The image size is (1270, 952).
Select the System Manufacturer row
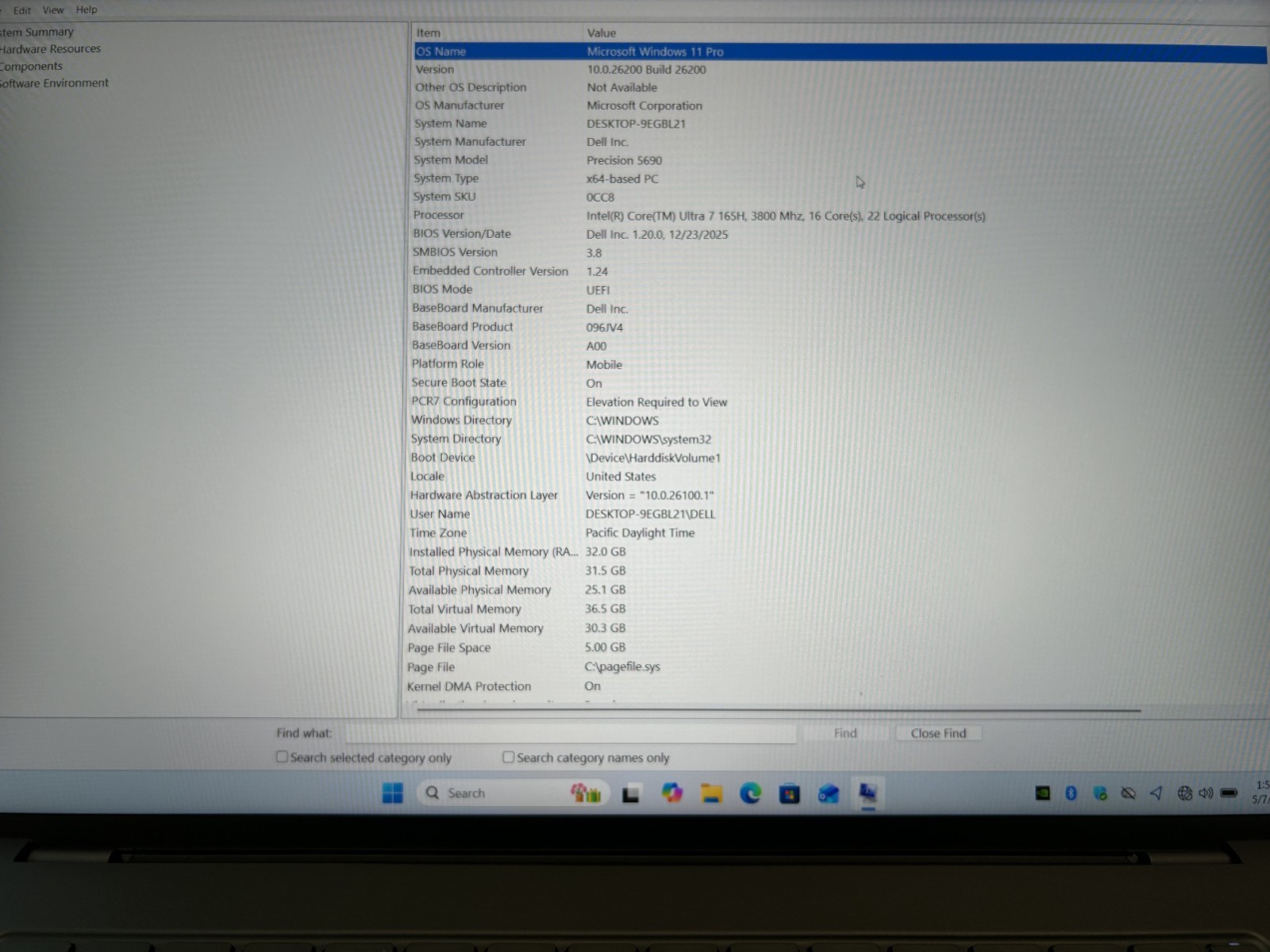pyautogui.click(x=840, y=142)
